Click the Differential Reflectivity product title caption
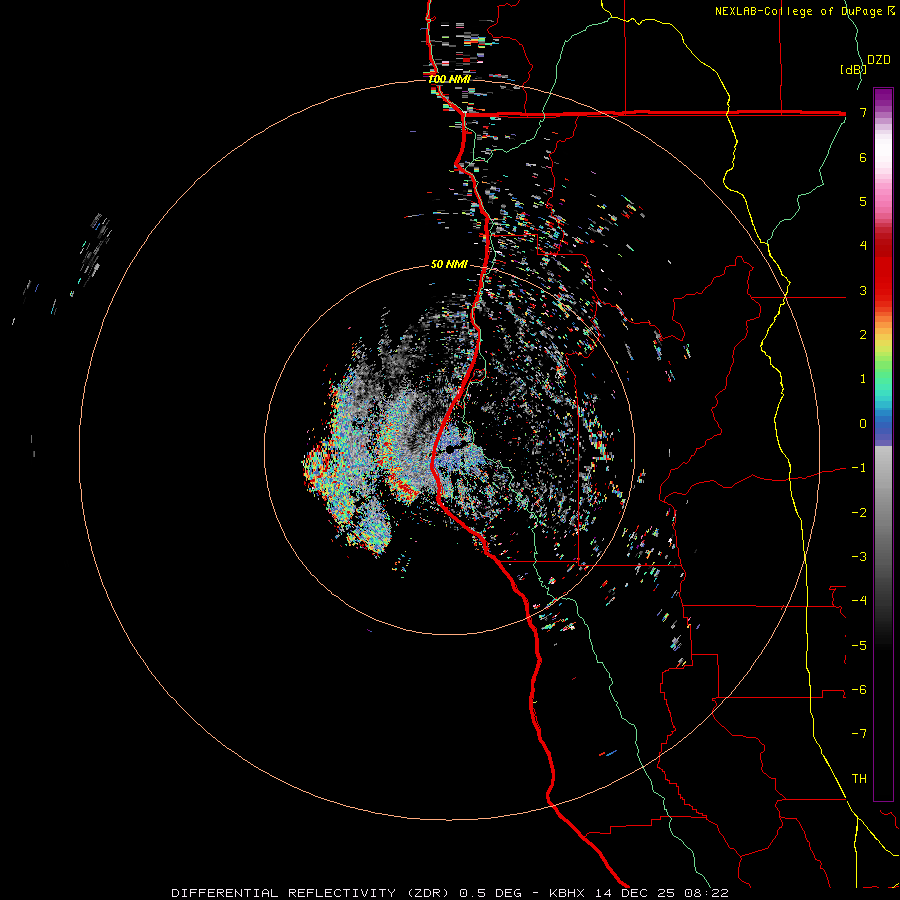900x900 pixels. click(x=450, y=893)
